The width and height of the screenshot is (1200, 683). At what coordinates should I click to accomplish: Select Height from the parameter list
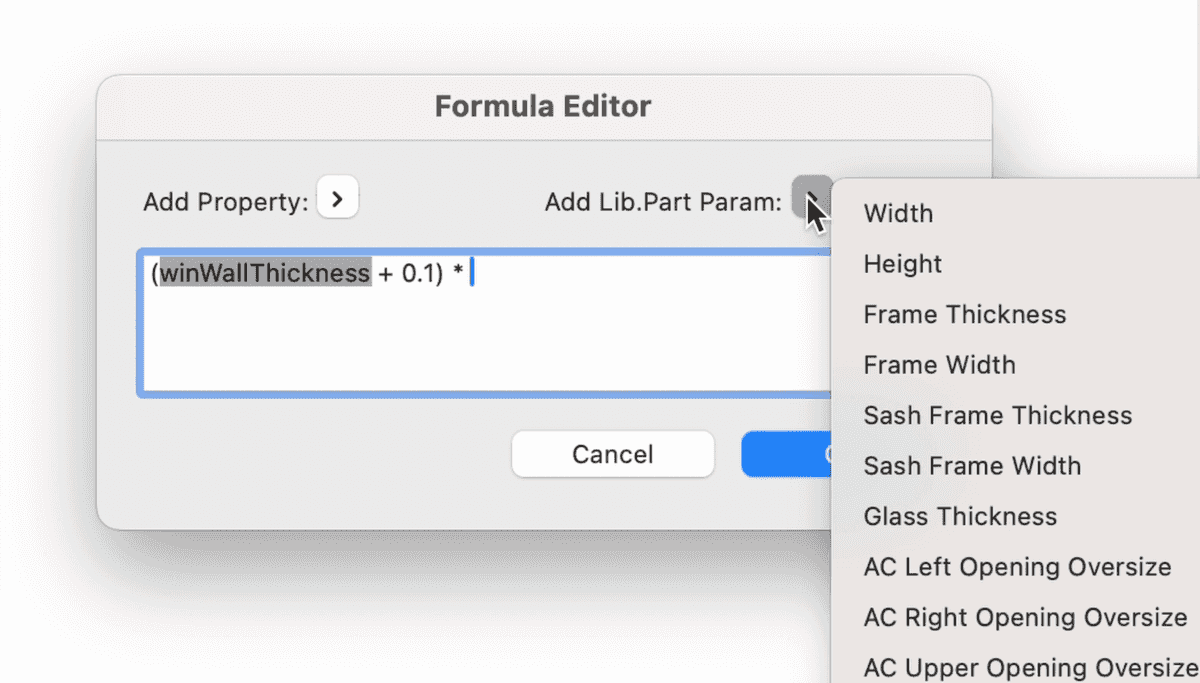click(902, 263)
